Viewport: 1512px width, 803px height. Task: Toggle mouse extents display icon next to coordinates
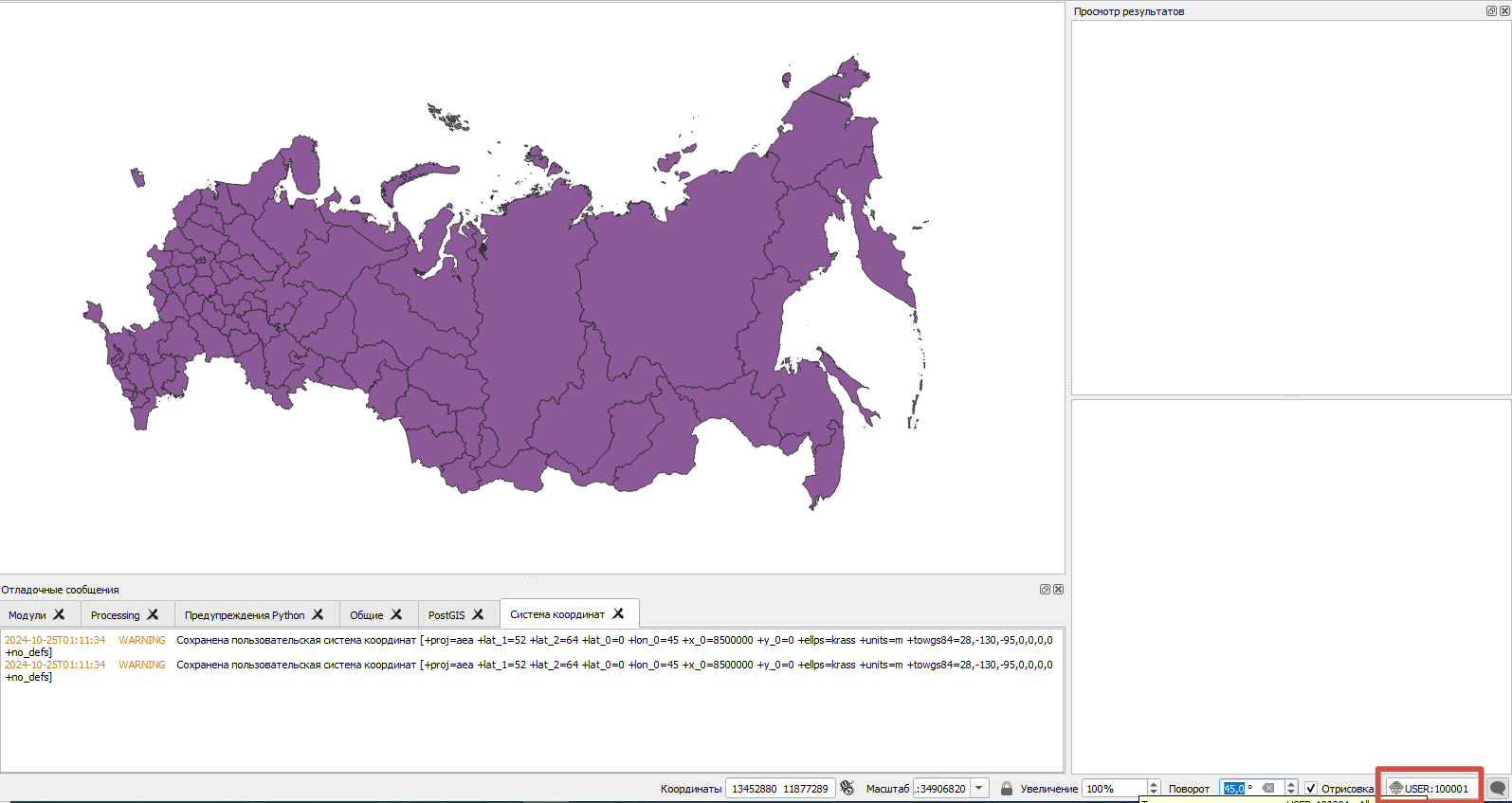point(847,788)
